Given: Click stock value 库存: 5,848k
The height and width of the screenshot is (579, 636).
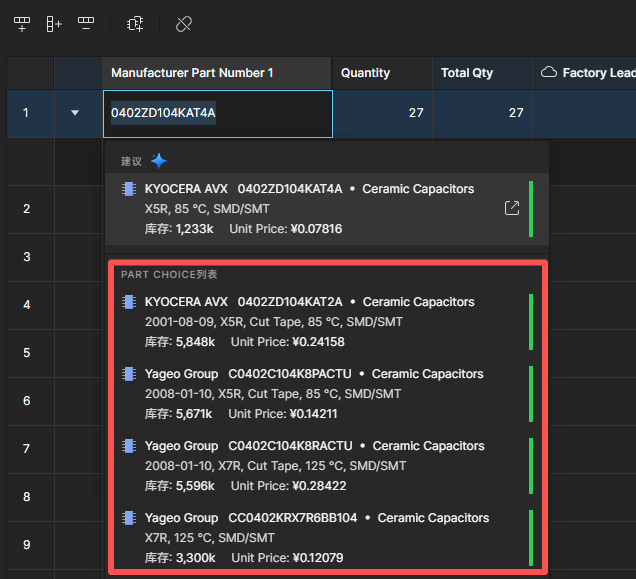Looking at the screenshot, I should [180, 342].
